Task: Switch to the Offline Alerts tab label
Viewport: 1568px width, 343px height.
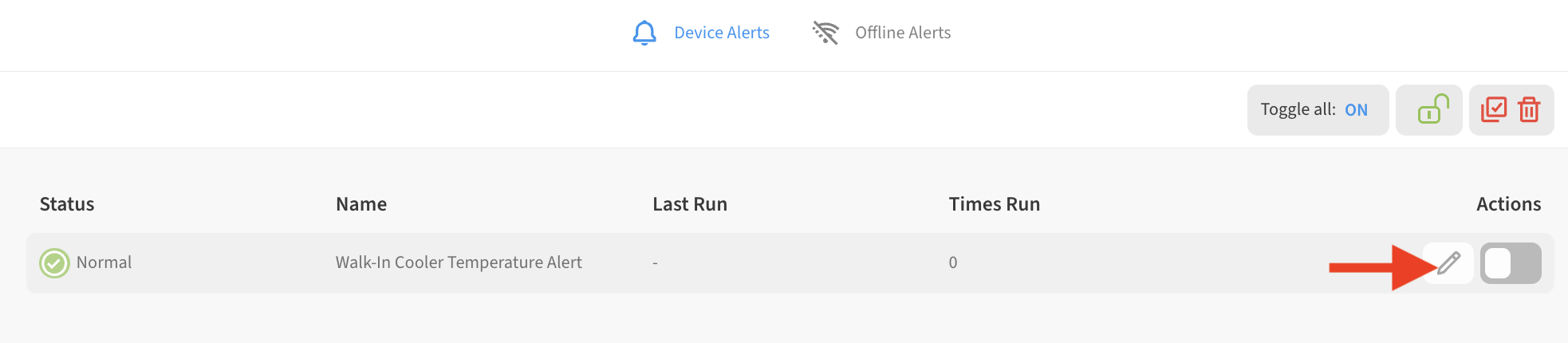Action: [x=903, y=33]
